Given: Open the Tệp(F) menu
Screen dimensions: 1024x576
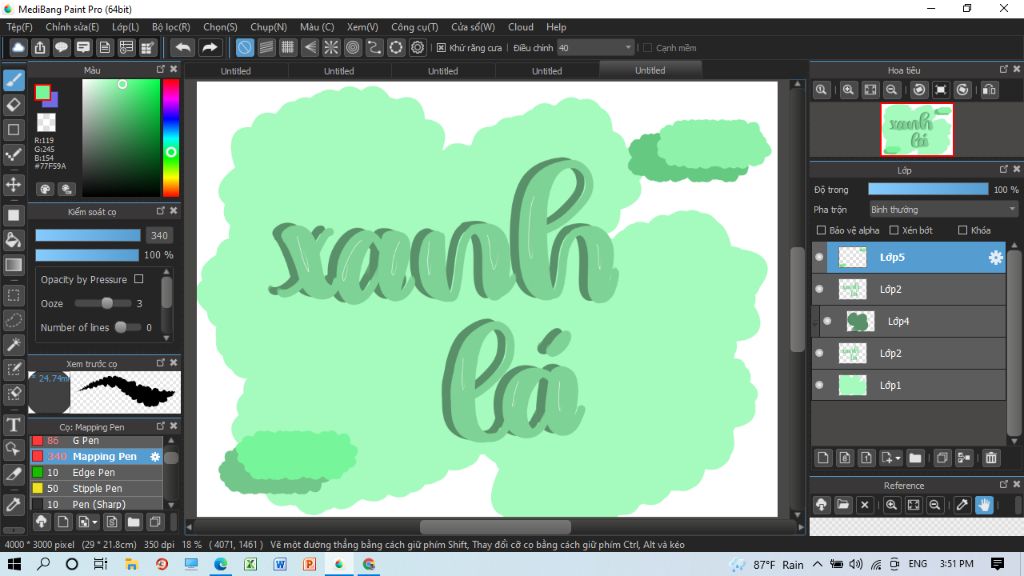Looking at the screenshot, I should point(20,27).
